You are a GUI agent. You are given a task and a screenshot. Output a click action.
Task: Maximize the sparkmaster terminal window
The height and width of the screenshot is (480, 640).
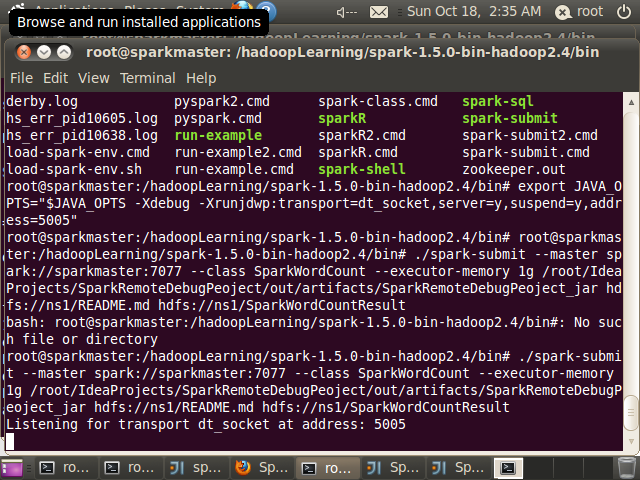pyautogui.click(x=64, y=52)
